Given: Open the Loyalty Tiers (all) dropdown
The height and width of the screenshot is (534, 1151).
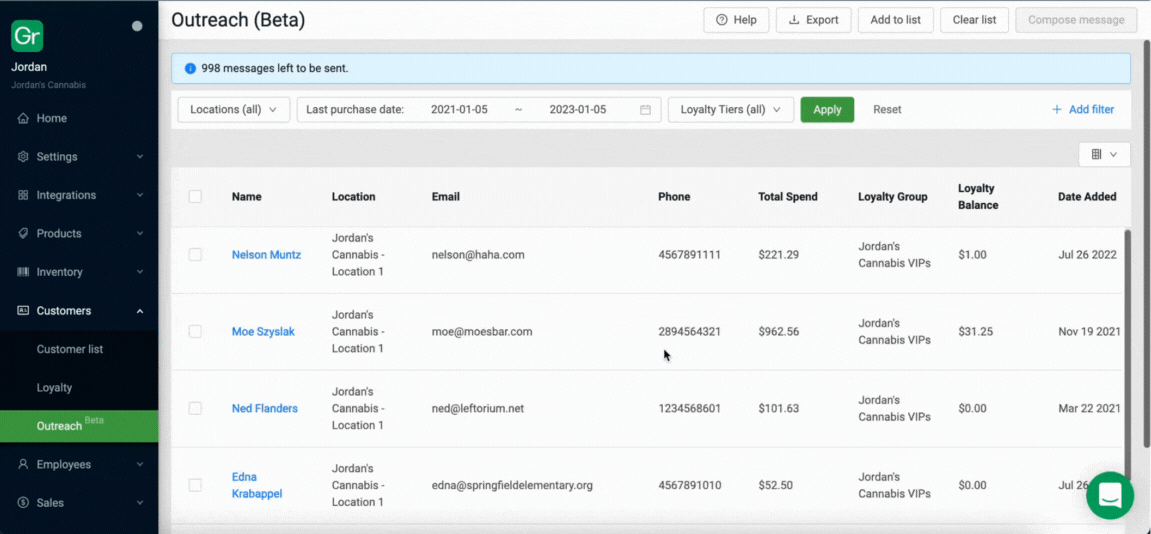Looking at the screenshot, I should (x=730, y=110).
